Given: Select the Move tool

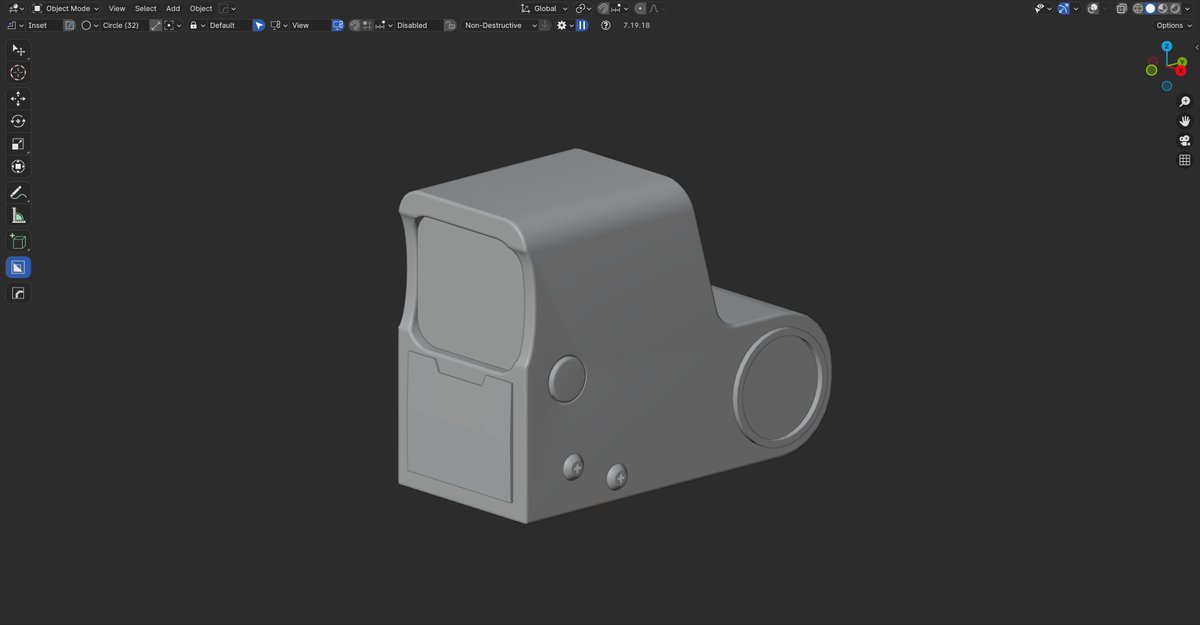Looking at the screenshot, I should point(18,99).
